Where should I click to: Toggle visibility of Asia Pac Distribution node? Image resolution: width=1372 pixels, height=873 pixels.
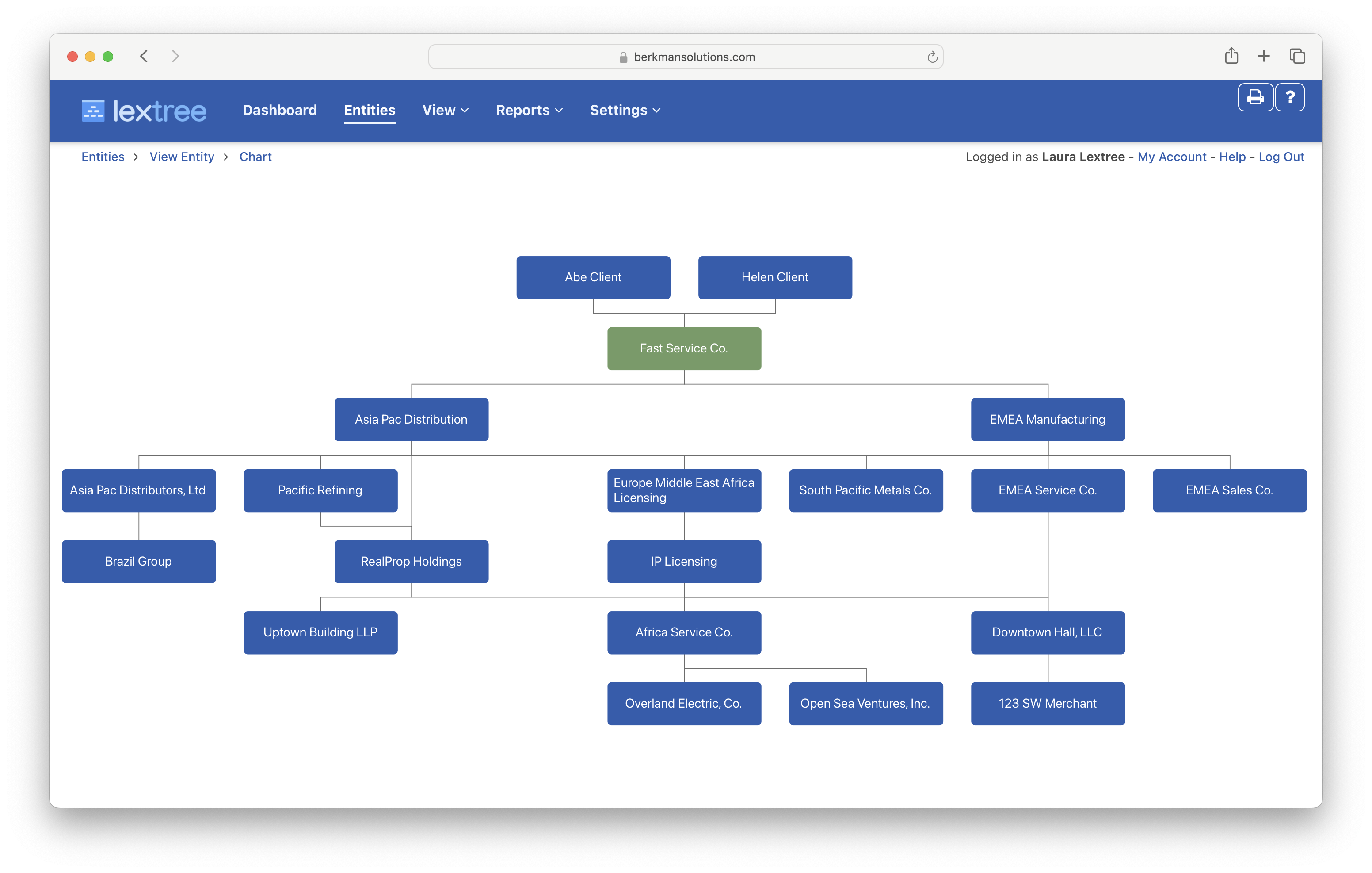tap(412, 419)
